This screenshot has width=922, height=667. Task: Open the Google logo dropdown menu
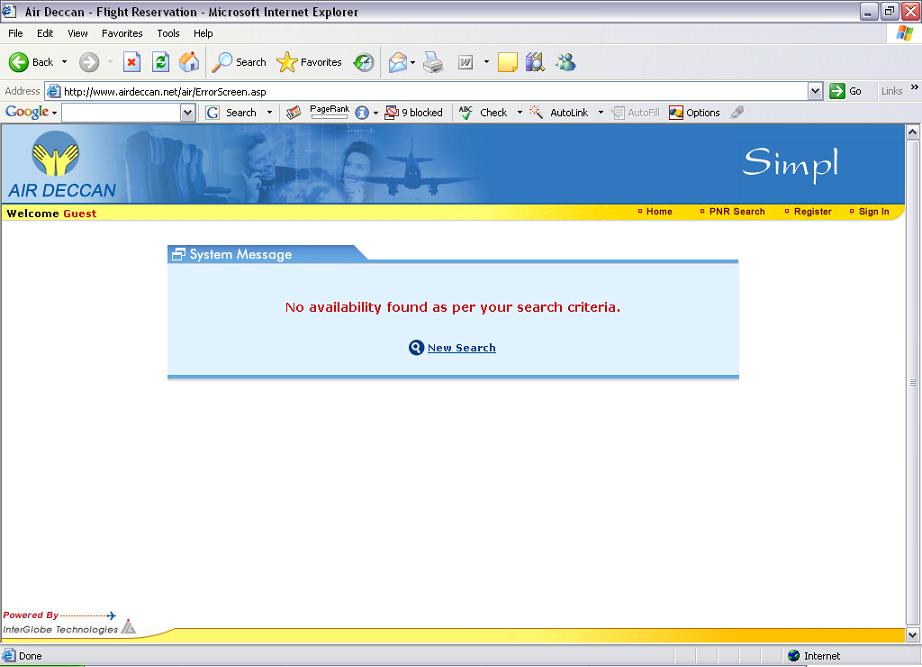31,112
